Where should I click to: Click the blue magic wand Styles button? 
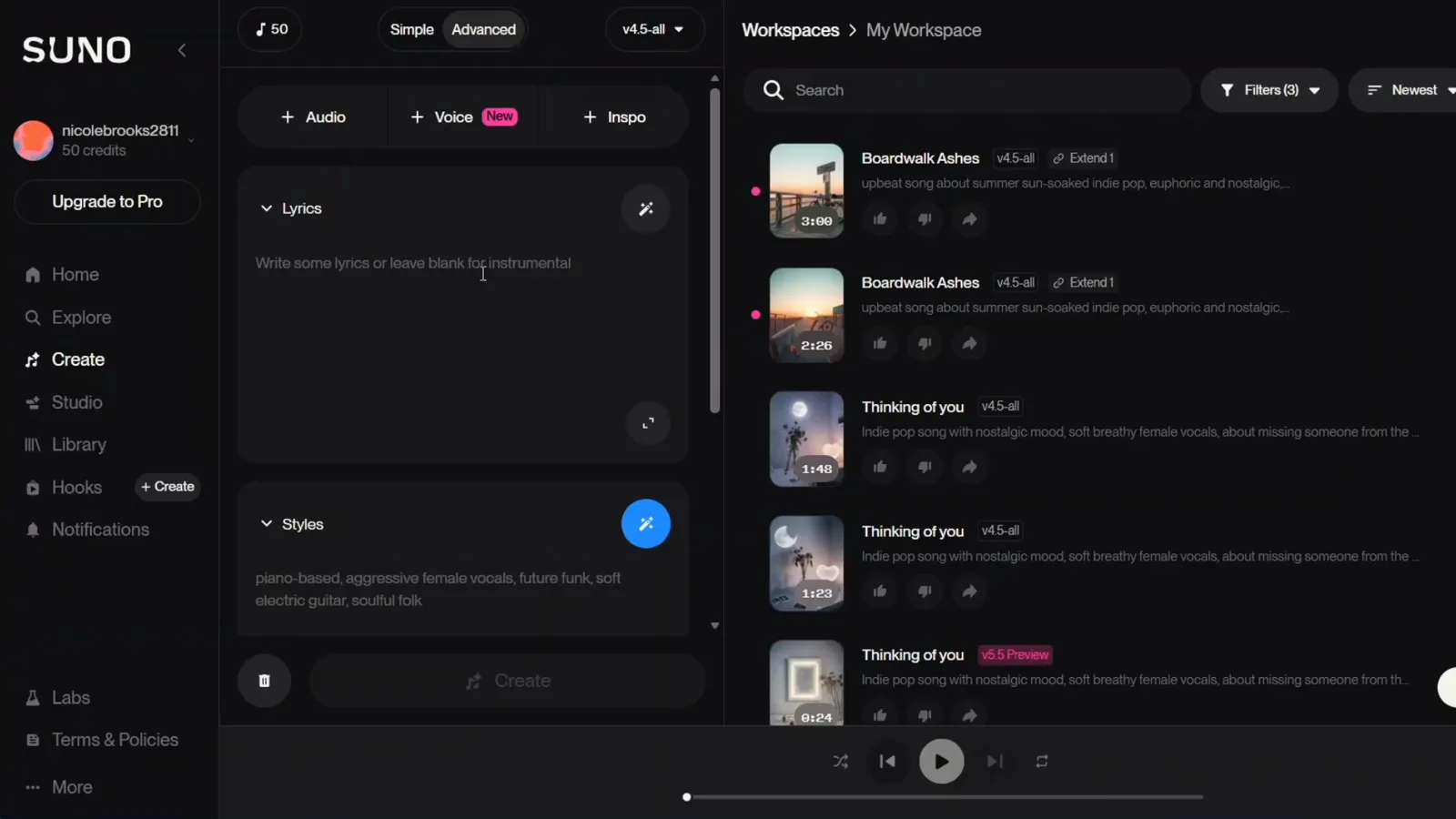pyautogui.click(x=646, y=524)
